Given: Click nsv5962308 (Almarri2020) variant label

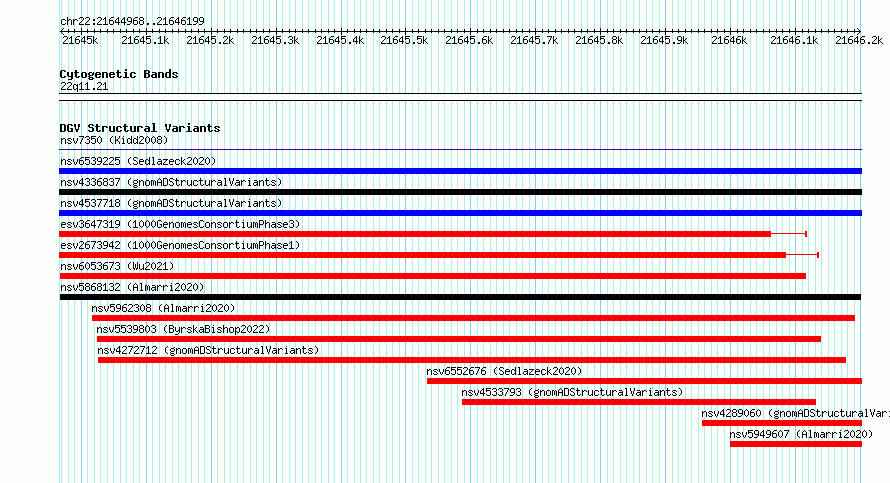Looking at the screenshot, I should [163, 308].
